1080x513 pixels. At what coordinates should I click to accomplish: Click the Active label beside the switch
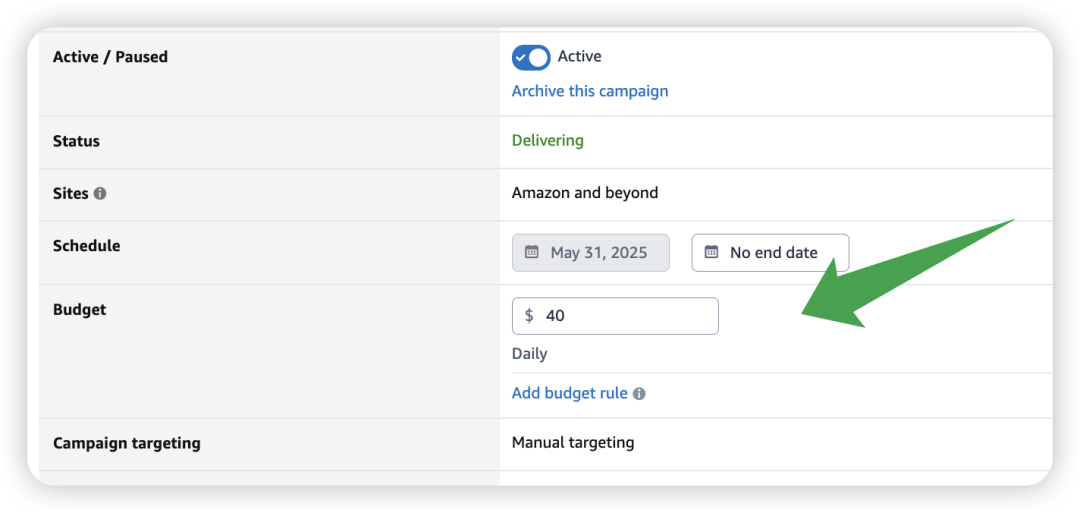[x=579, y=57]
